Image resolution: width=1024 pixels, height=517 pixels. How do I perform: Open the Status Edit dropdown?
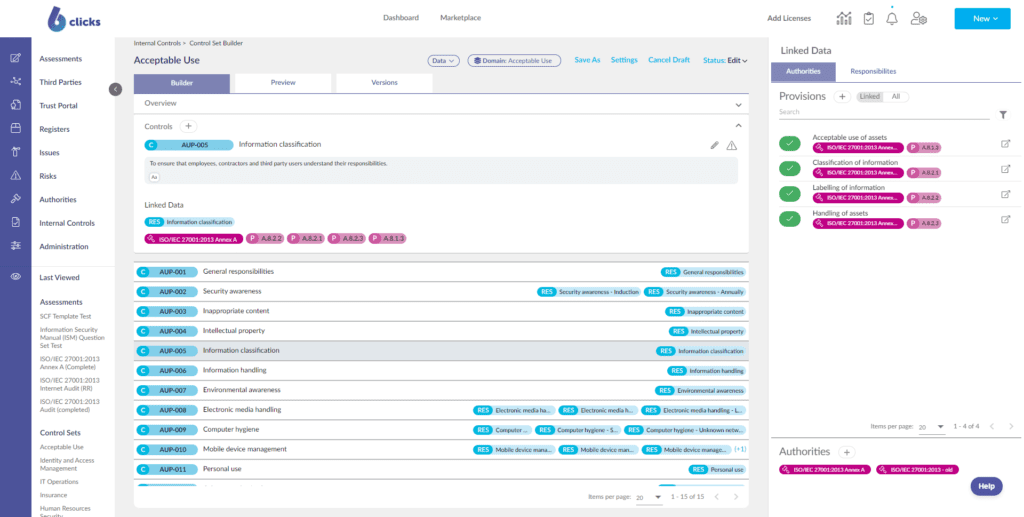tap(725, 60)
